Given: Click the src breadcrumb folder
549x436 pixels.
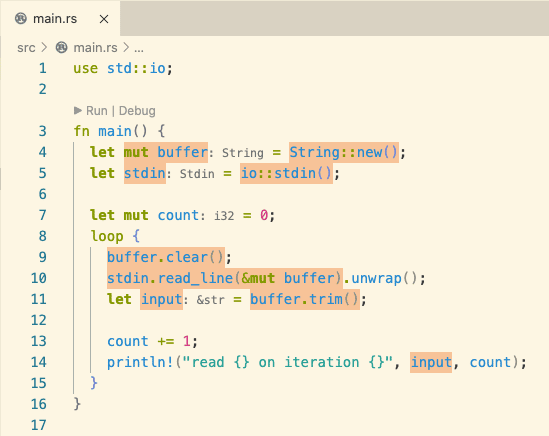Looking at the screenshot, I should tap(26, 48).
